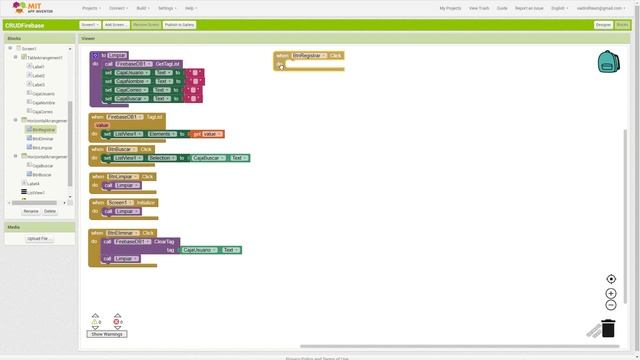Click the empty text string on CajaUsuario set block
This screenshot has height=360, width=640.
pyautogui.click(x=194, y=73)
